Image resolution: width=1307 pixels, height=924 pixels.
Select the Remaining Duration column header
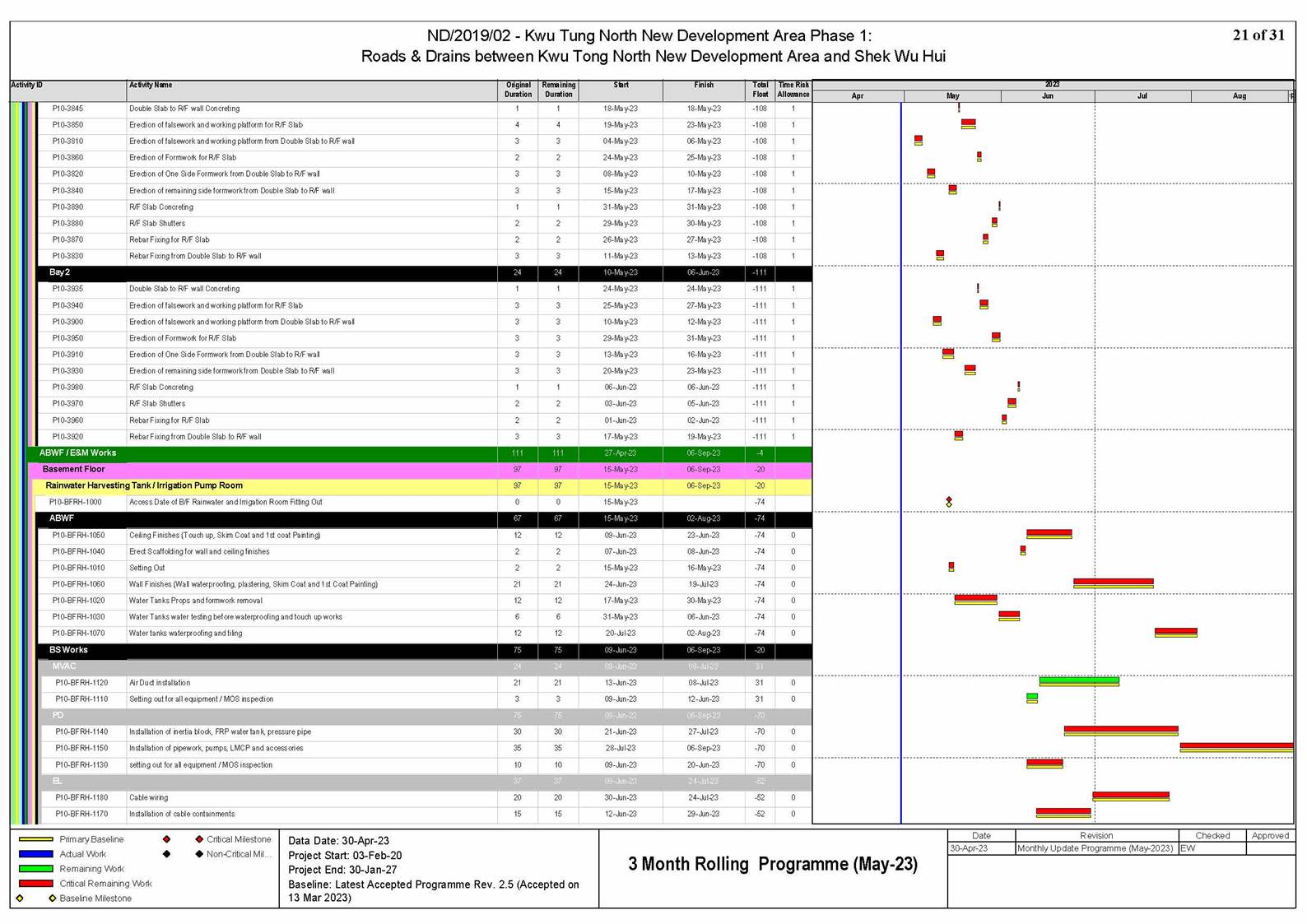point(558,90)
